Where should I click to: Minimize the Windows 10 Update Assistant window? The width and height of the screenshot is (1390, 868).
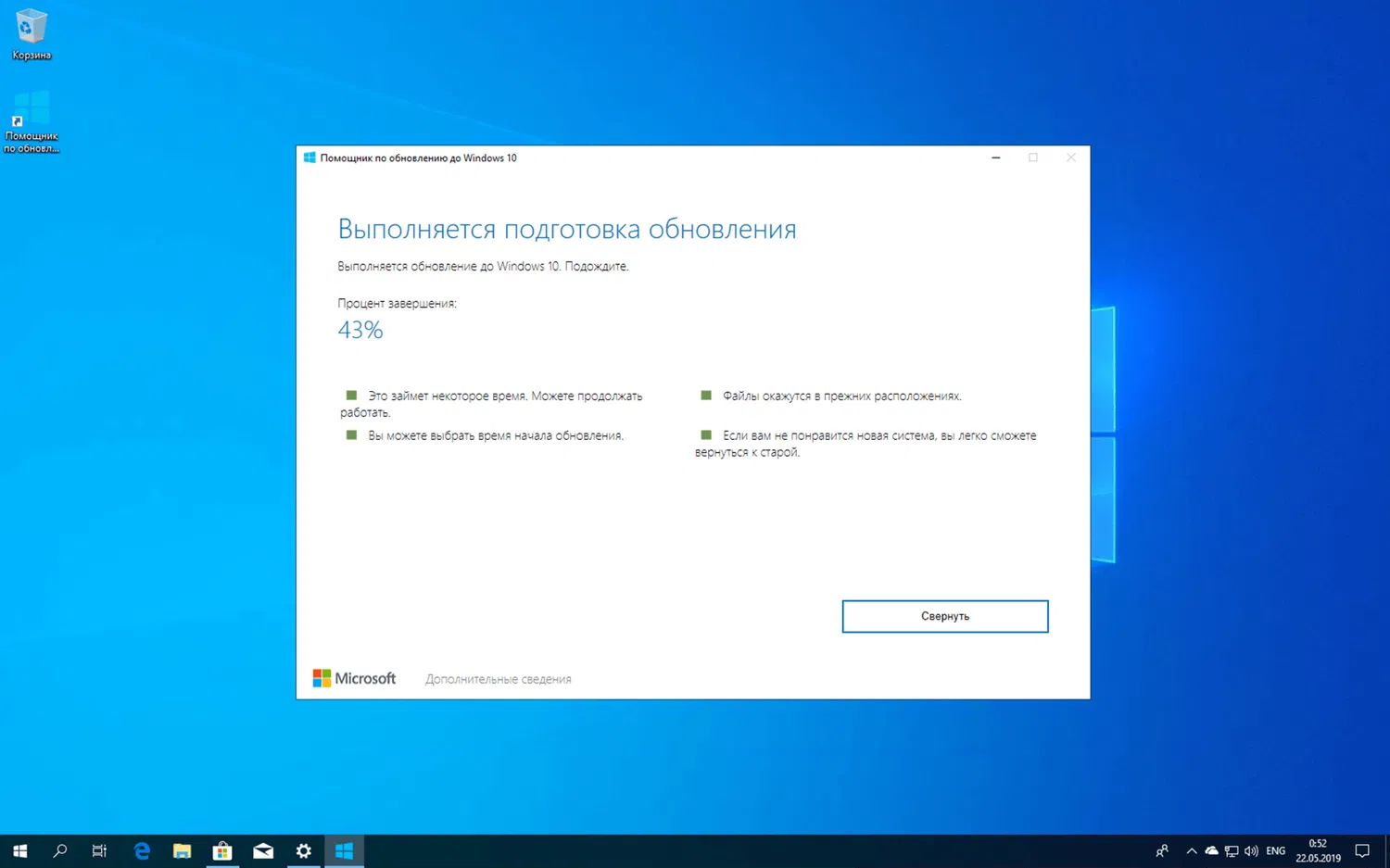[996, 157]
